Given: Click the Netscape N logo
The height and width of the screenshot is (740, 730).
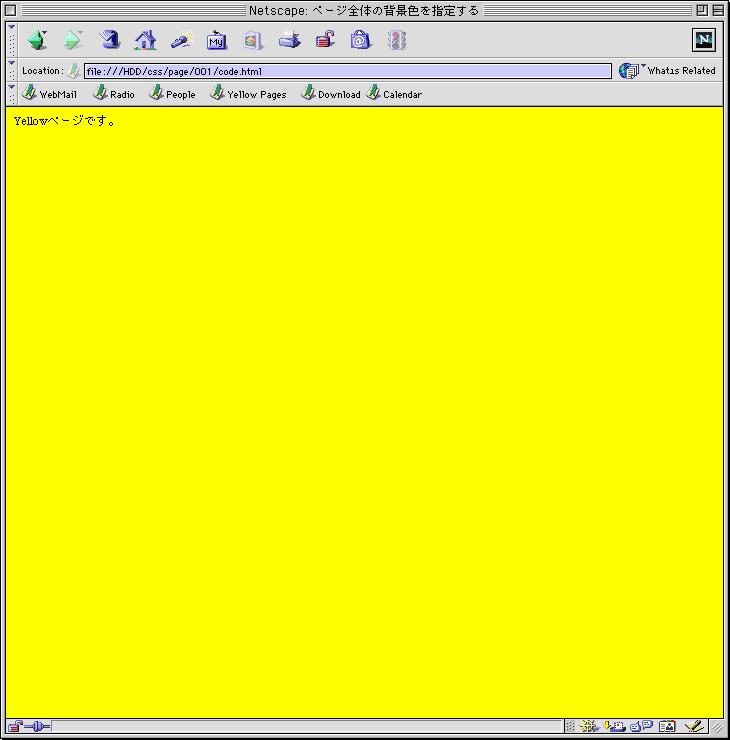Looking at the screenshot, I should click(x=704, y=40).
